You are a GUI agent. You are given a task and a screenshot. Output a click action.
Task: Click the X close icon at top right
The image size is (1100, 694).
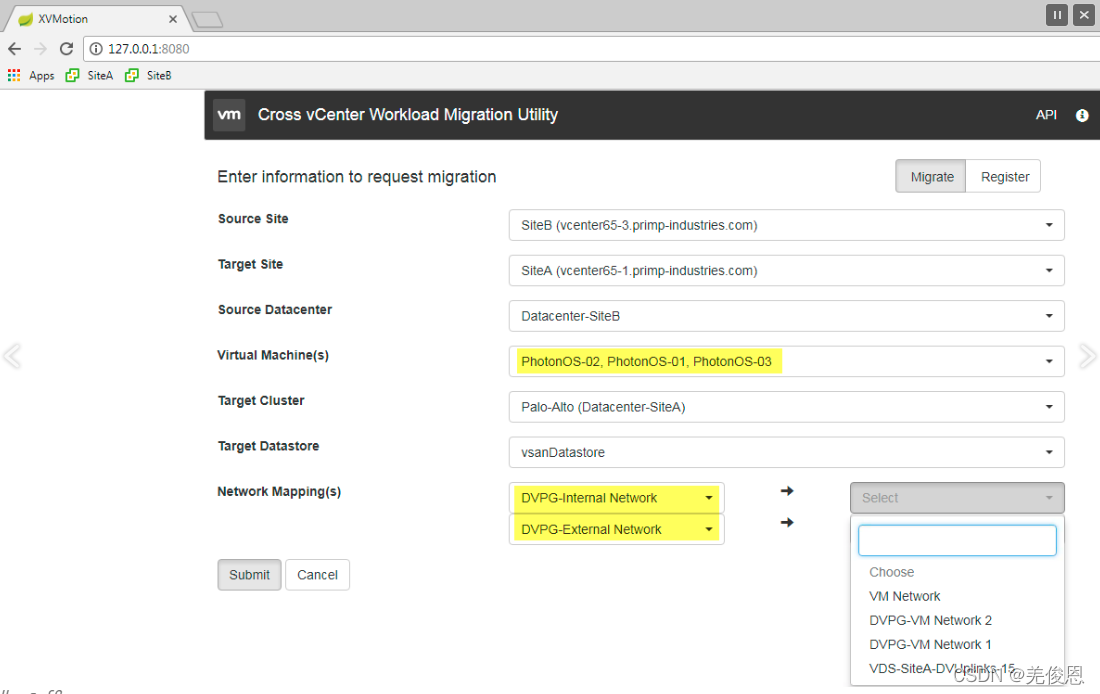1084,15
